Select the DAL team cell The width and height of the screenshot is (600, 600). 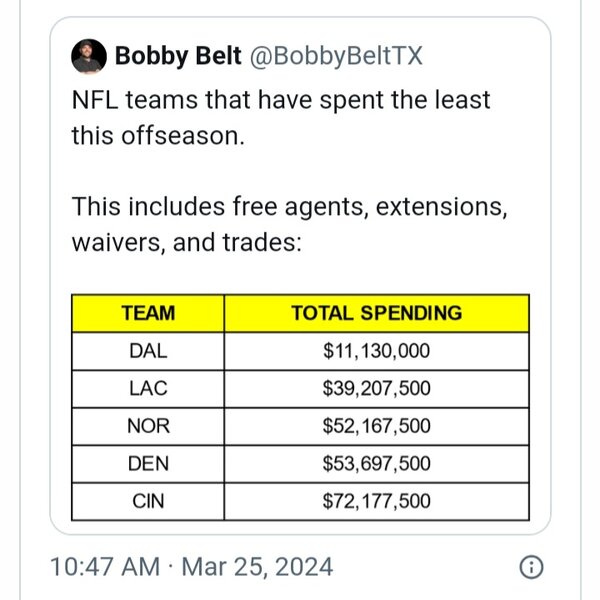pos(148,351)
